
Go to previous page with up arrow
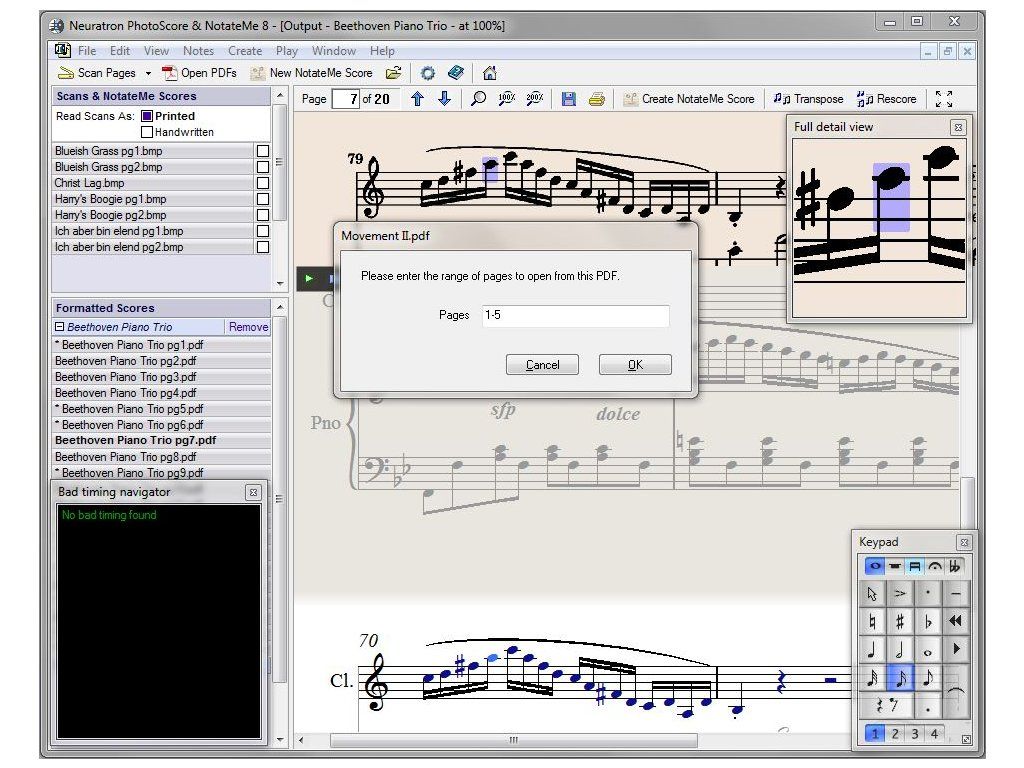click(417, 99)
